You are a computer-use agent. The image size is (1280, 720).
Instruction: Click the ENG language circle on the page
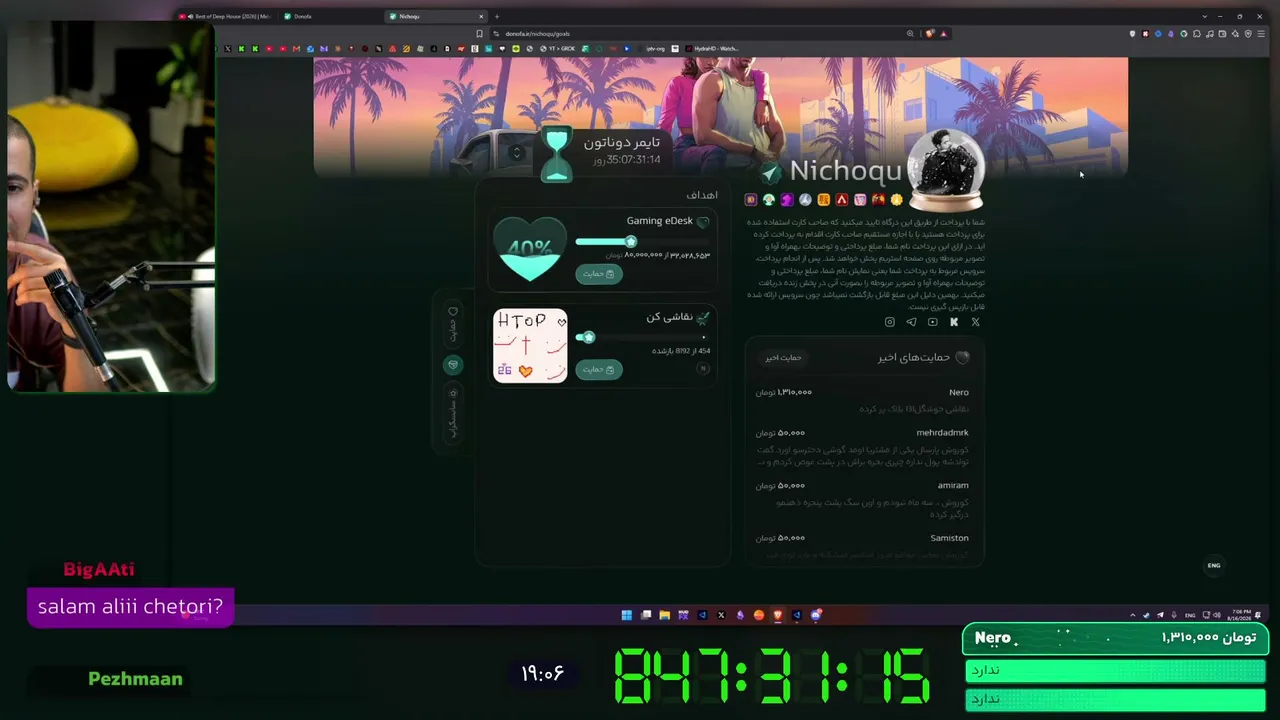(1214, 565)
